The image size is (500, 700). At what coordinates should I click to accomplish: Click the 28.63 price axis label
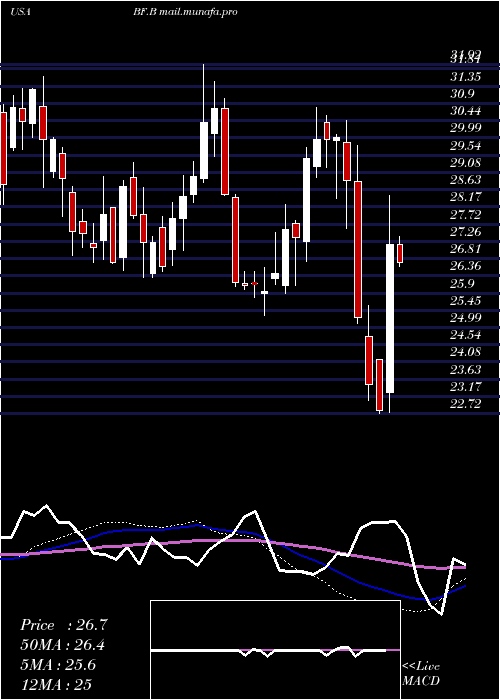click(465, 180)
